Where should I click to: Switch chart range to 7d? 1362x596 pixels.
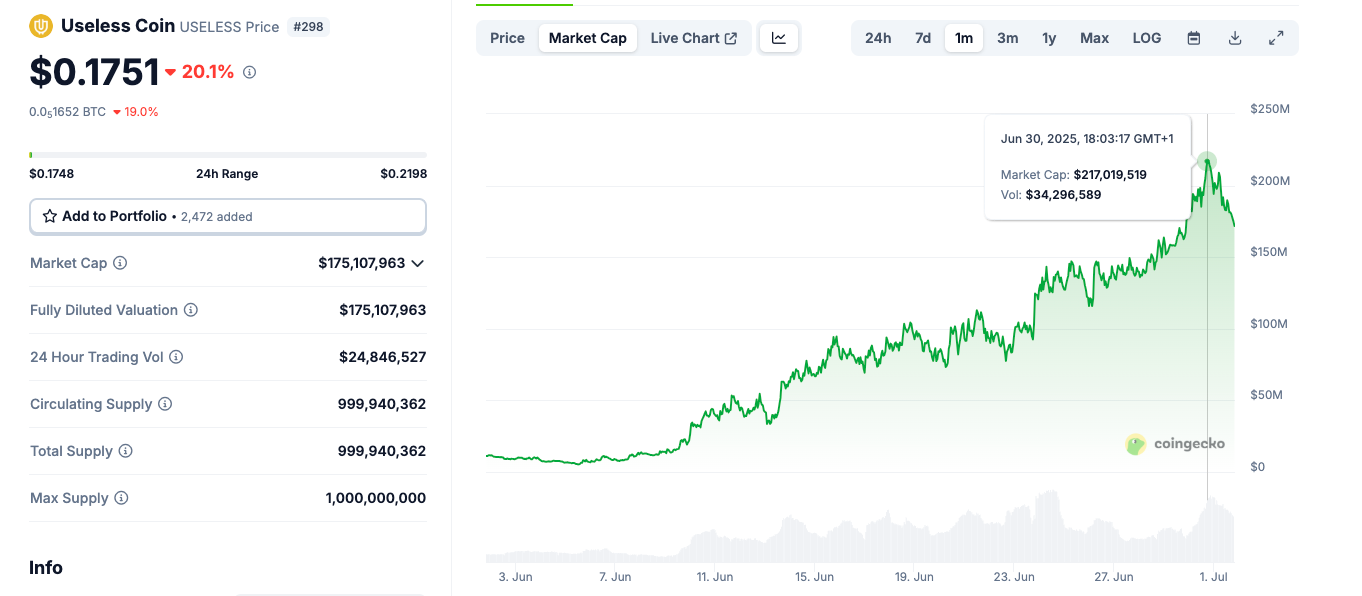pos(922,38)
